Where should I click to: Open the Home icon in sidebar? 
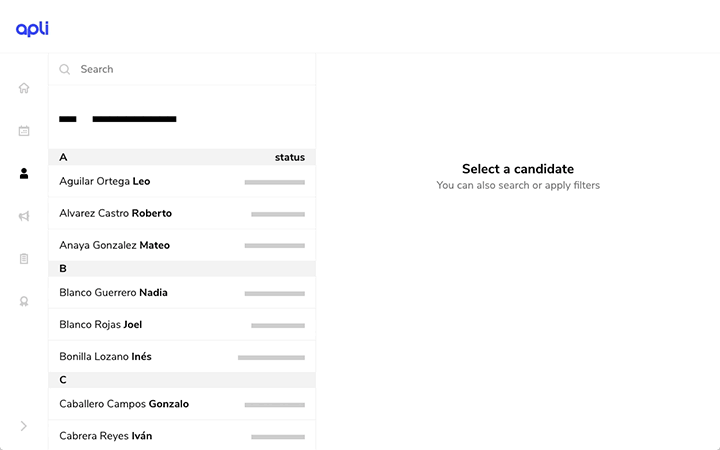24,88
